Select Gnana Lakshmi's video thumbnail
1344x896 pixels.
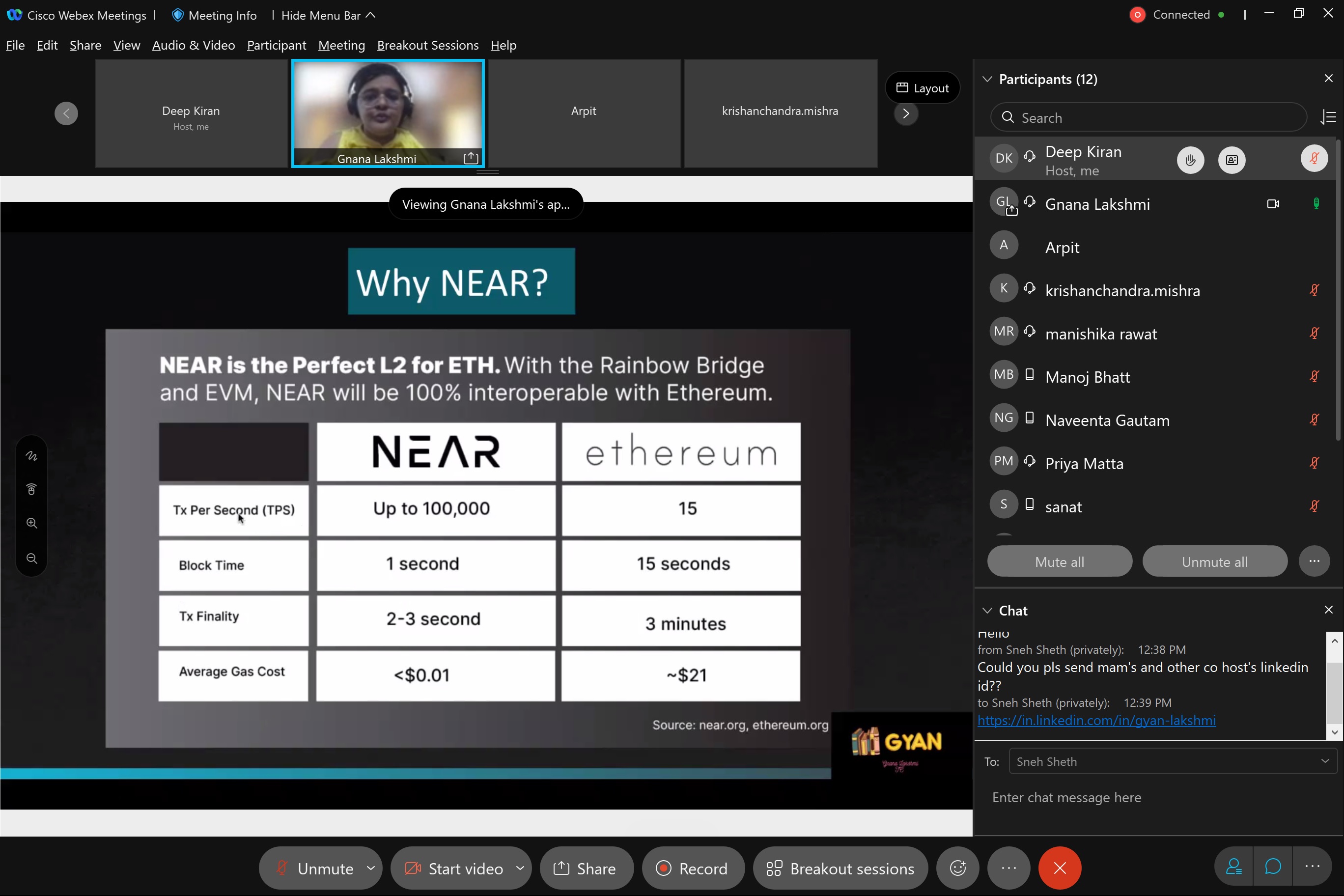(x=388, y=113)
